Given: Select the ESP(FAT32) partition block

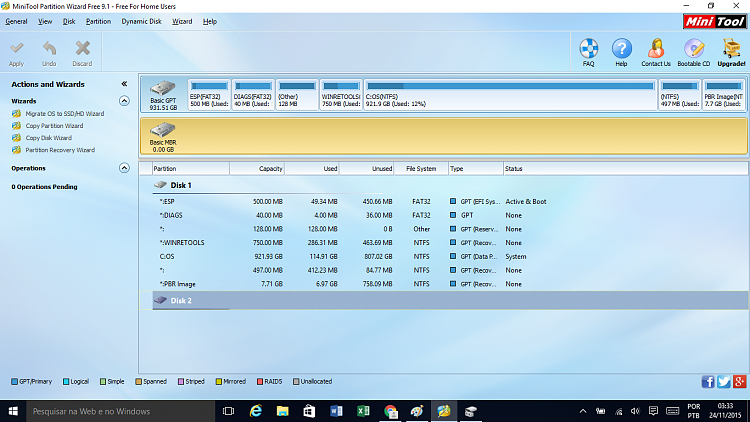Looking at the screenshot, I should [209, 95].
